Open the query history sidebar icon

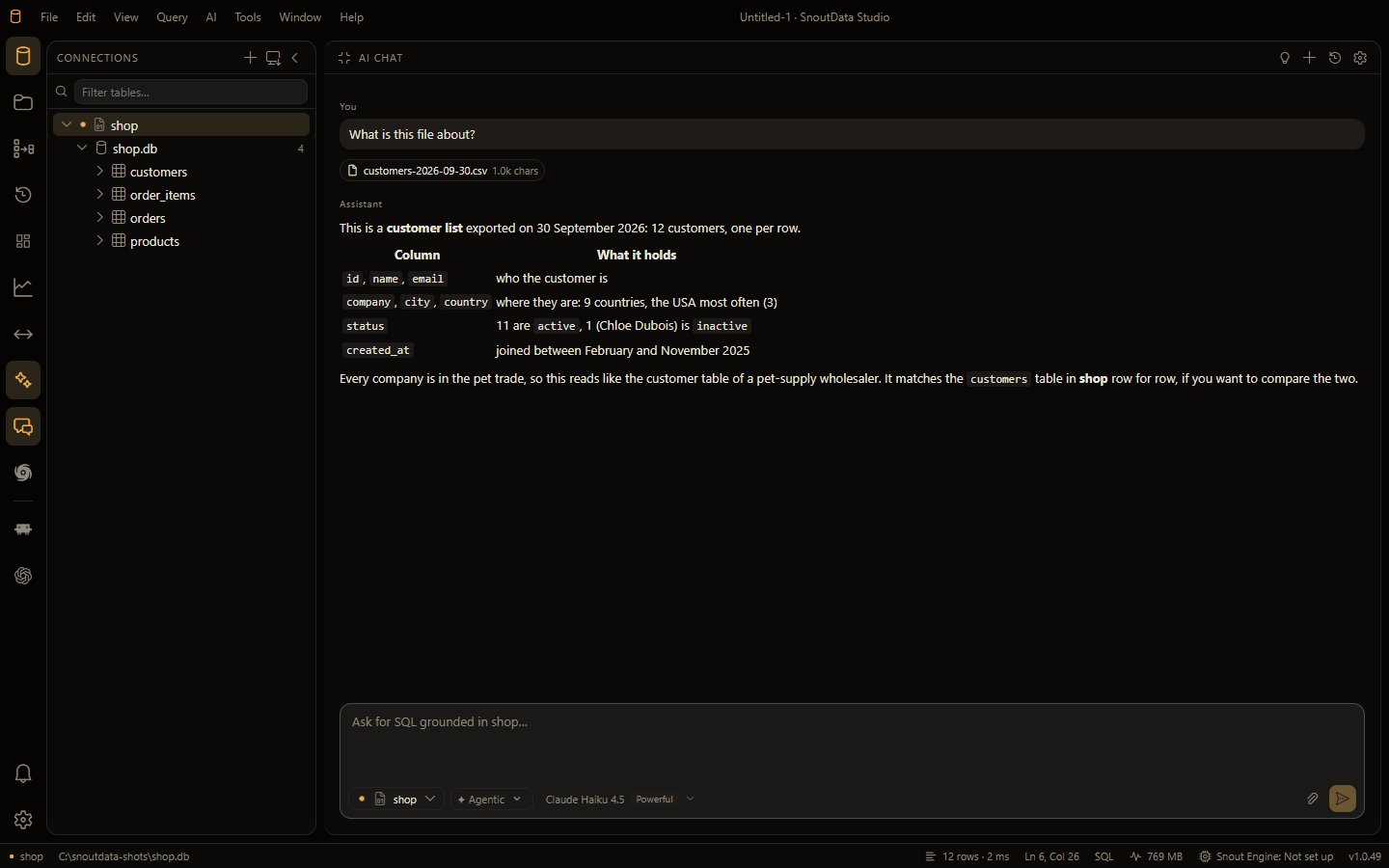tap(23, 195)
